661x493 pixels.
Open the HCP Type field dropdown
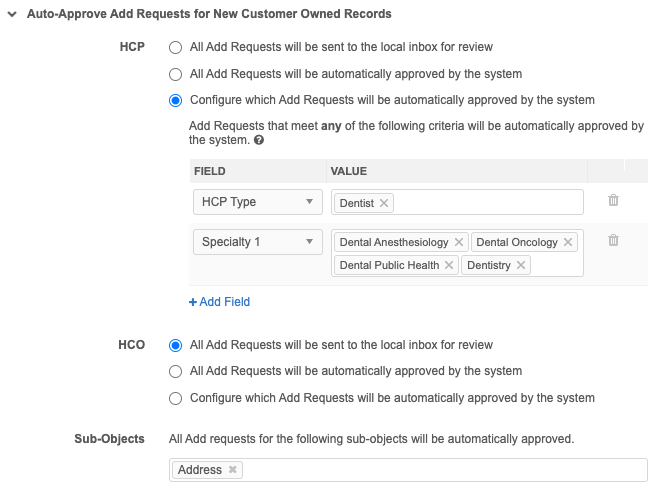coord(257,202)
